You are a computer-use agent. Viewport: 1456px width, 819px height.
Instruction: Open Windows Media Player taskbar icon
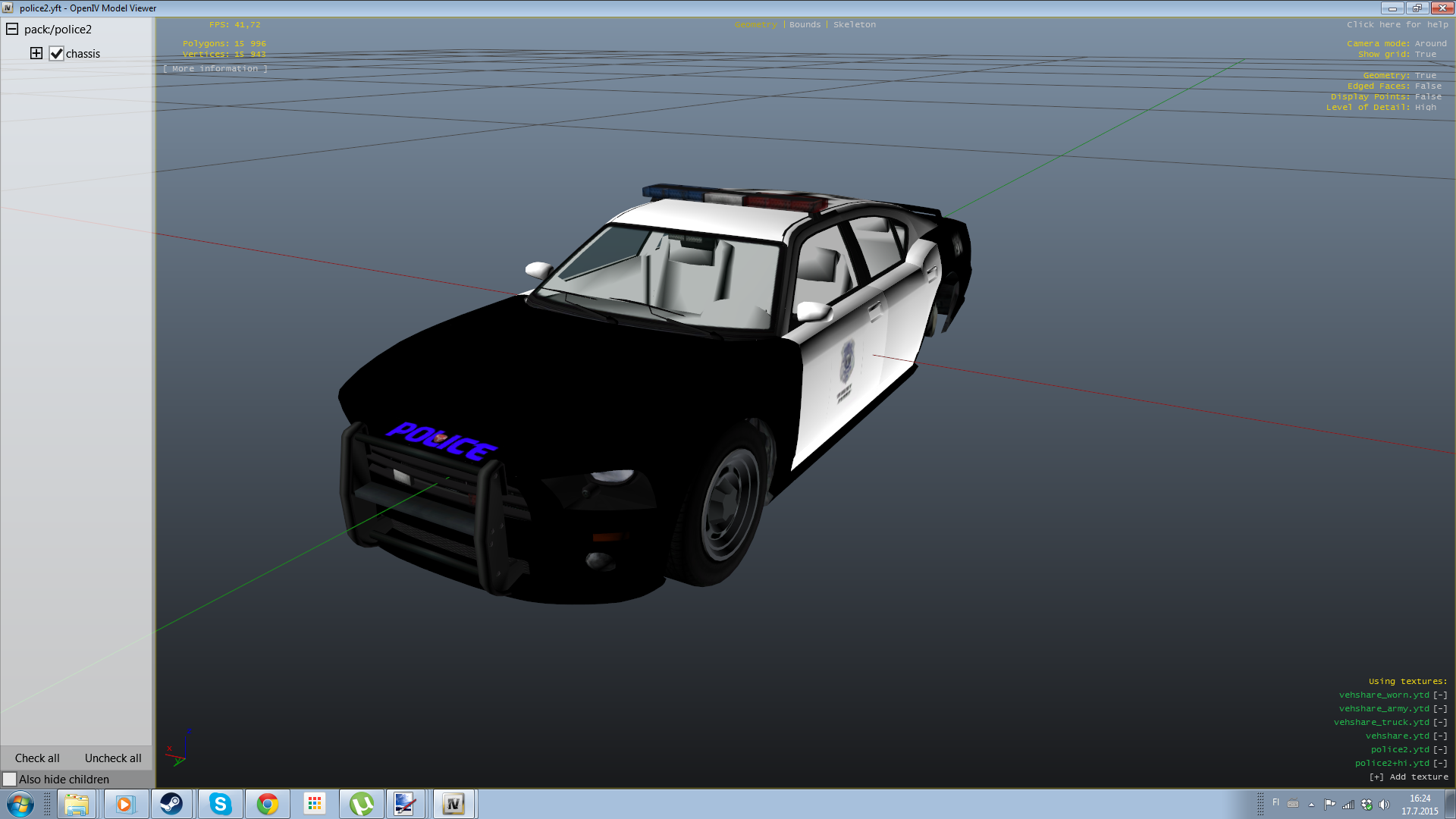pos(124,804)
